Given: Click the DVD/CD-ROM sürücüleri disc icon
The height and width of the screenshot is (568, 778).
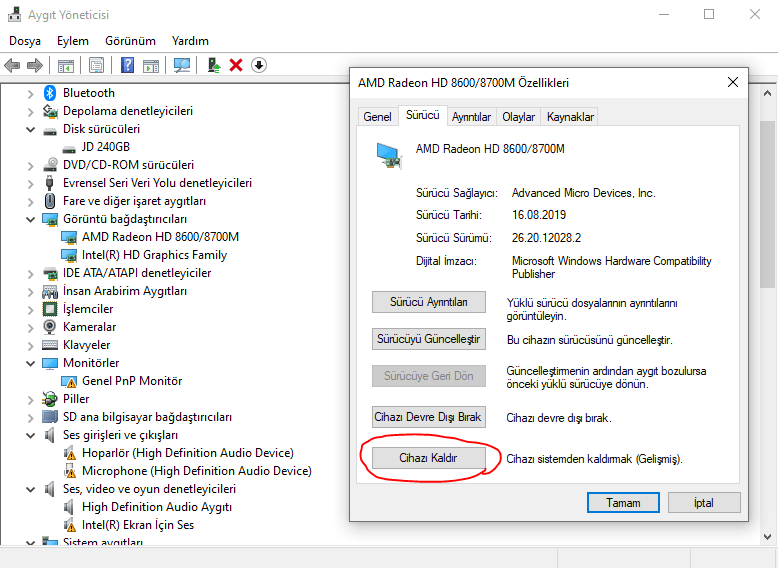Looking at the screenshot, I should click(50, 165).
